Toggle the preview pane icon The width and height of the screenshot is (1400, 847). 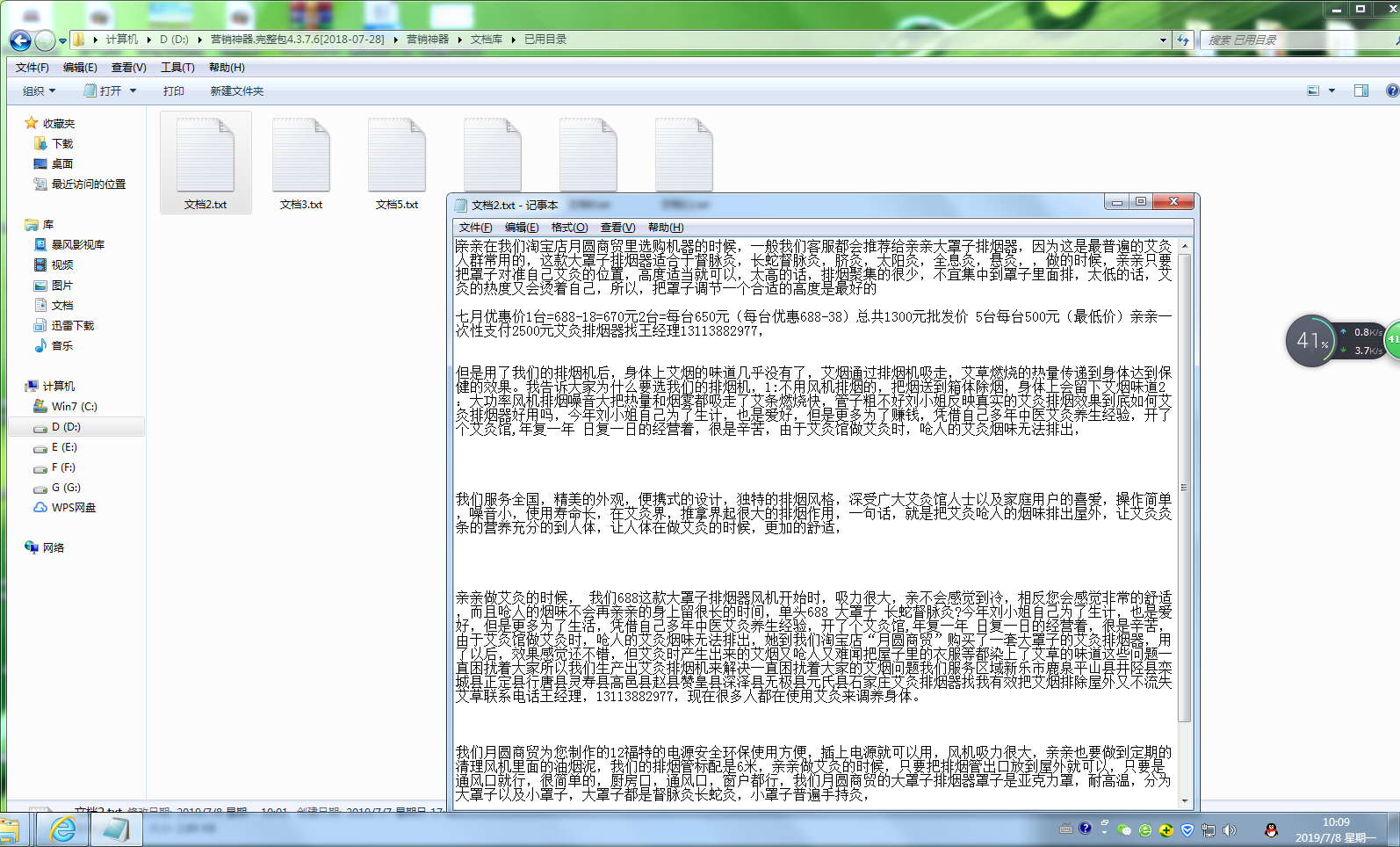(1360, 90)
